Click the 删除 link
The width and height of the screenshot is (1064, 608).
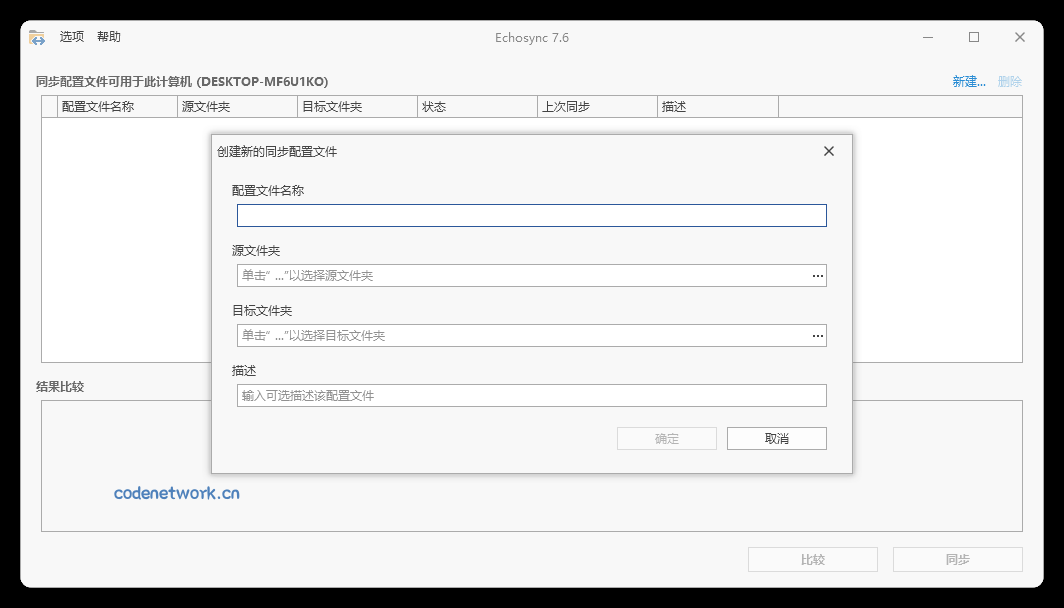(x=1009, y=81)
